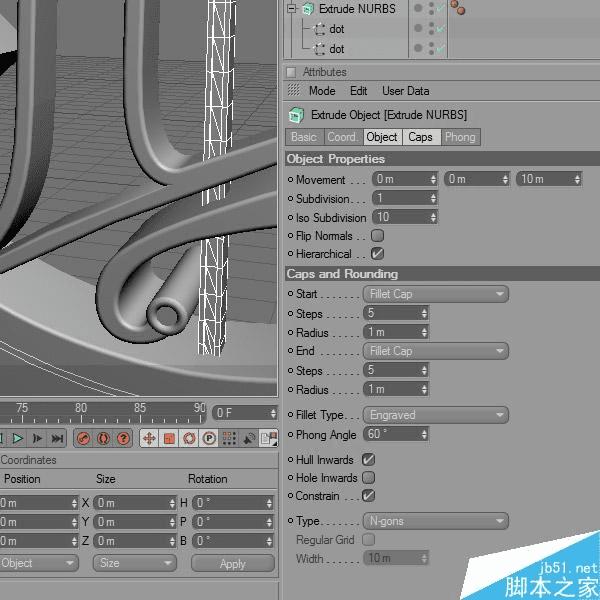600x600 pixels.
Task: Select the Object tab
Action: pos(382,137)
